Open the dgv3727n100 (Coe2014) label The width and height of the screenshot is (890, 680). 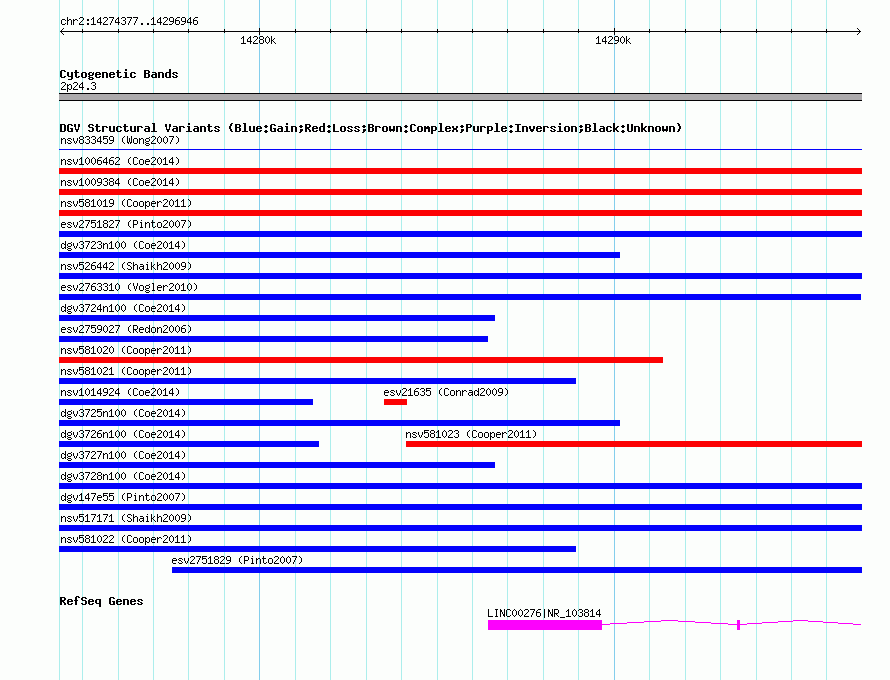[x=123, y=455]
